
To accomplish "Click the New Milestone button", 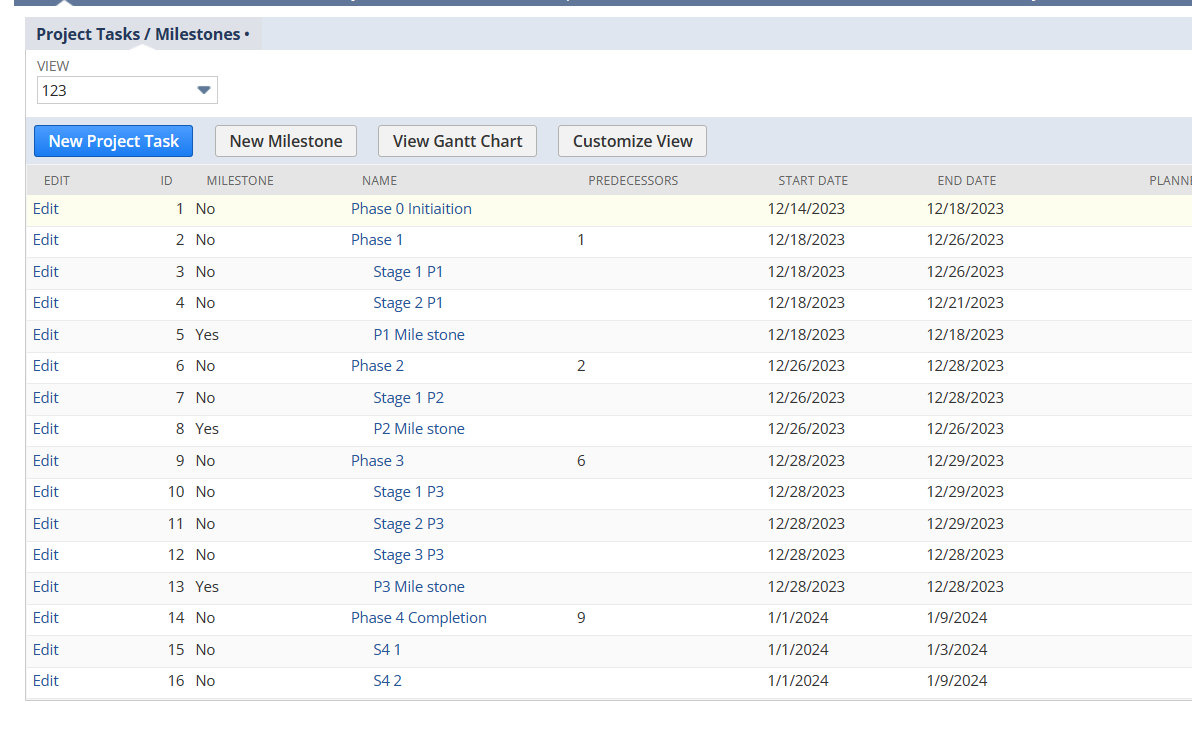I will click(286, 141).
